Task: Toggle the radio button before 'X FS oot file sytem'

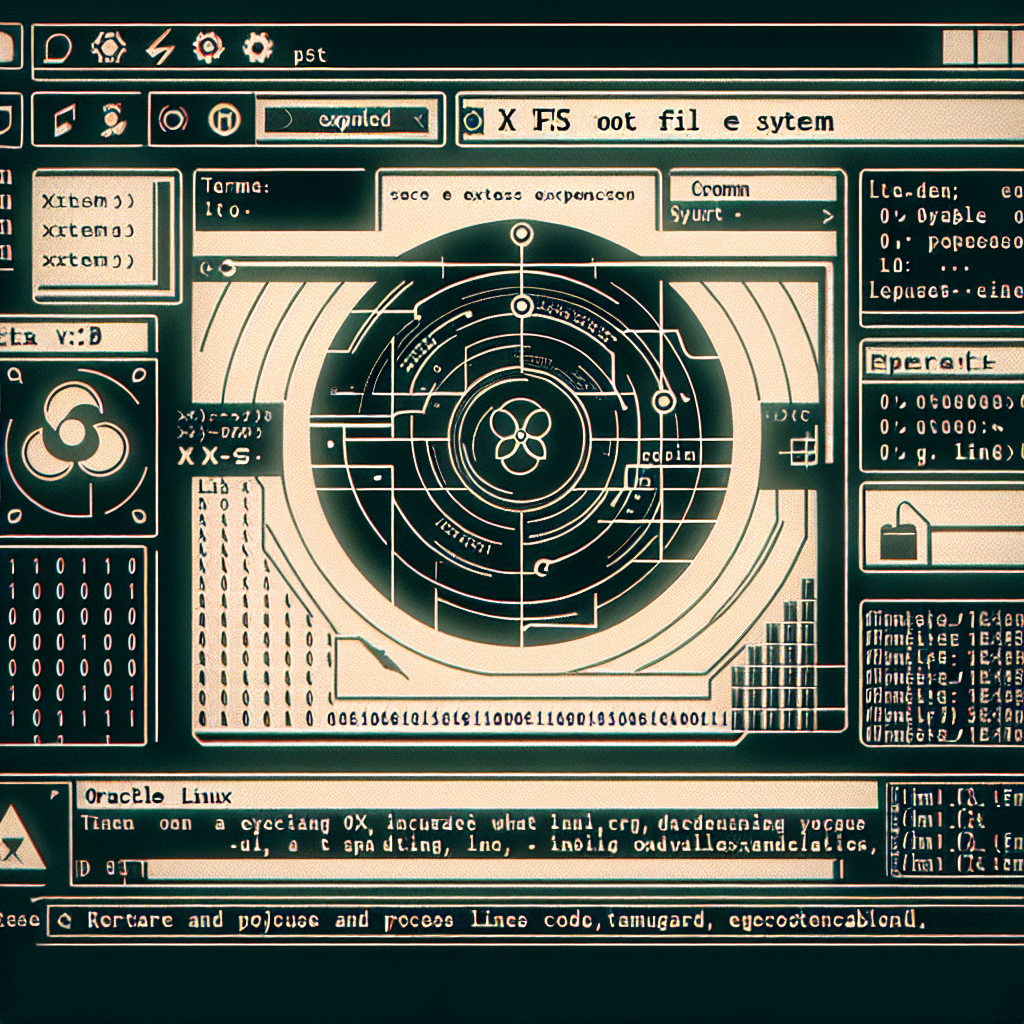Action: pos(472,121)
